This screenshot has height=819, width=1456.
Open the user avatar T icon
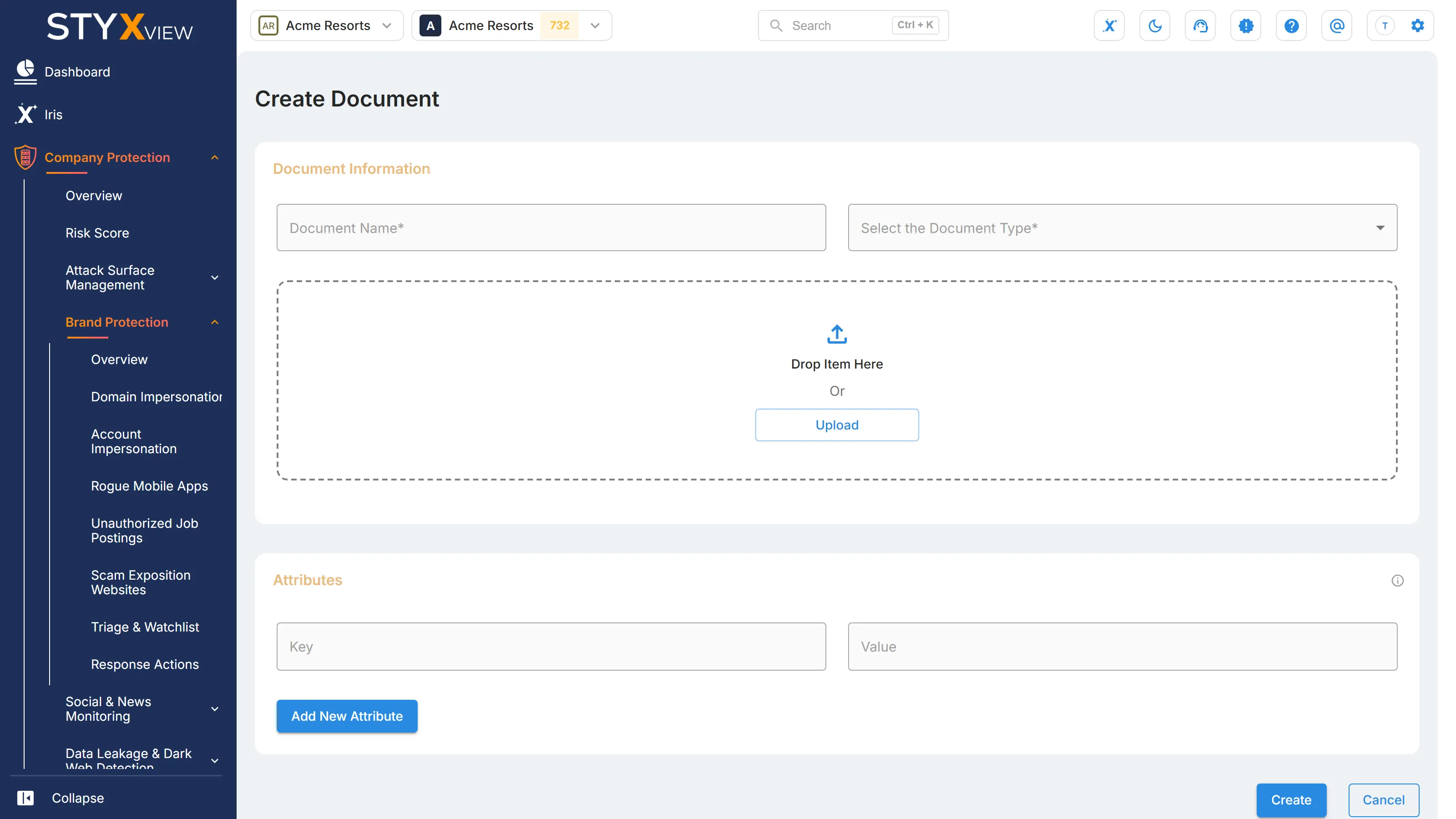(1385, 25)
